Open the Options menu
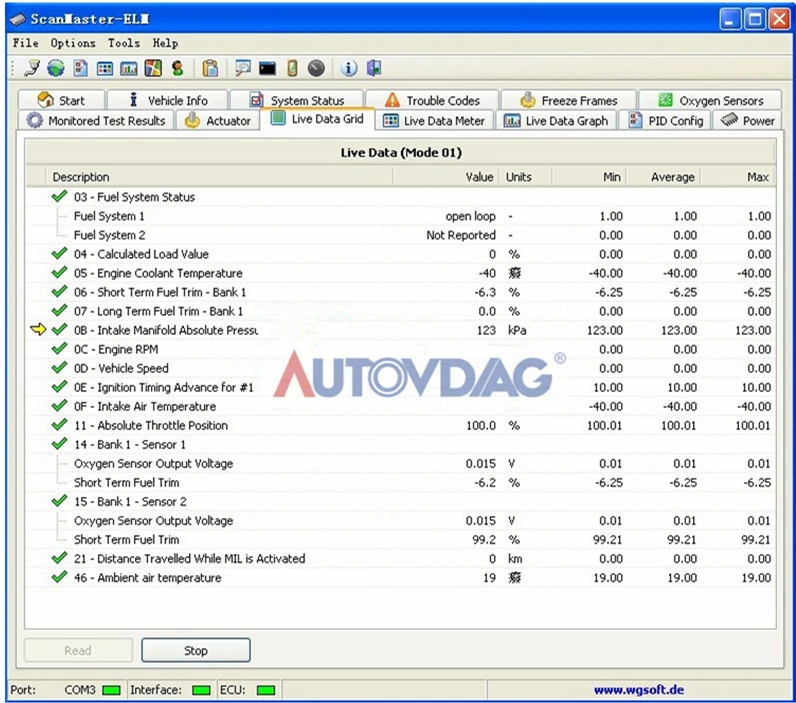796x703 pixels. coord(73,43)
